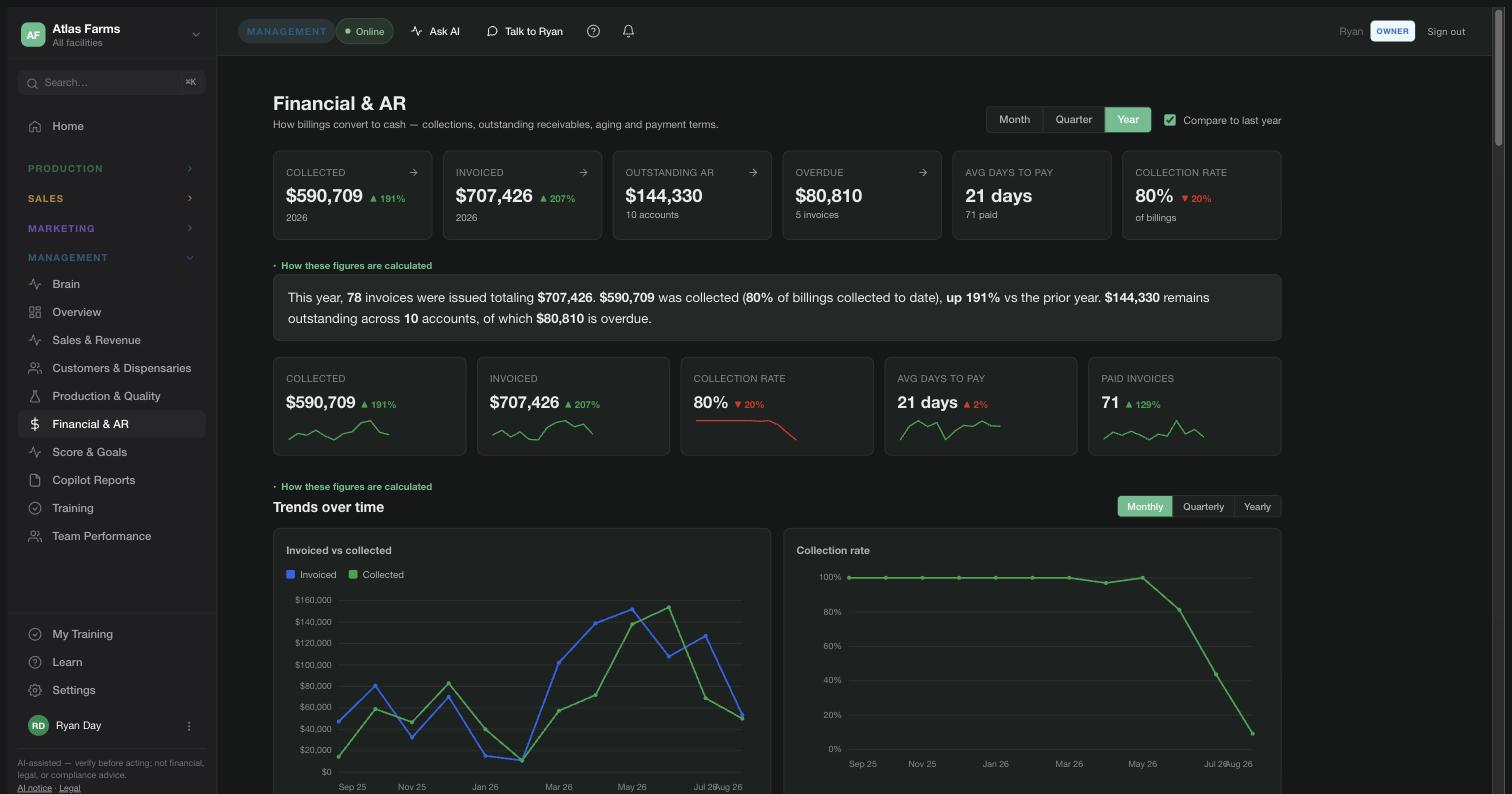Screen dimensions: 1512x794
Task: Click the Financial & AR dollar icon
Action: [x=35, y=424]
